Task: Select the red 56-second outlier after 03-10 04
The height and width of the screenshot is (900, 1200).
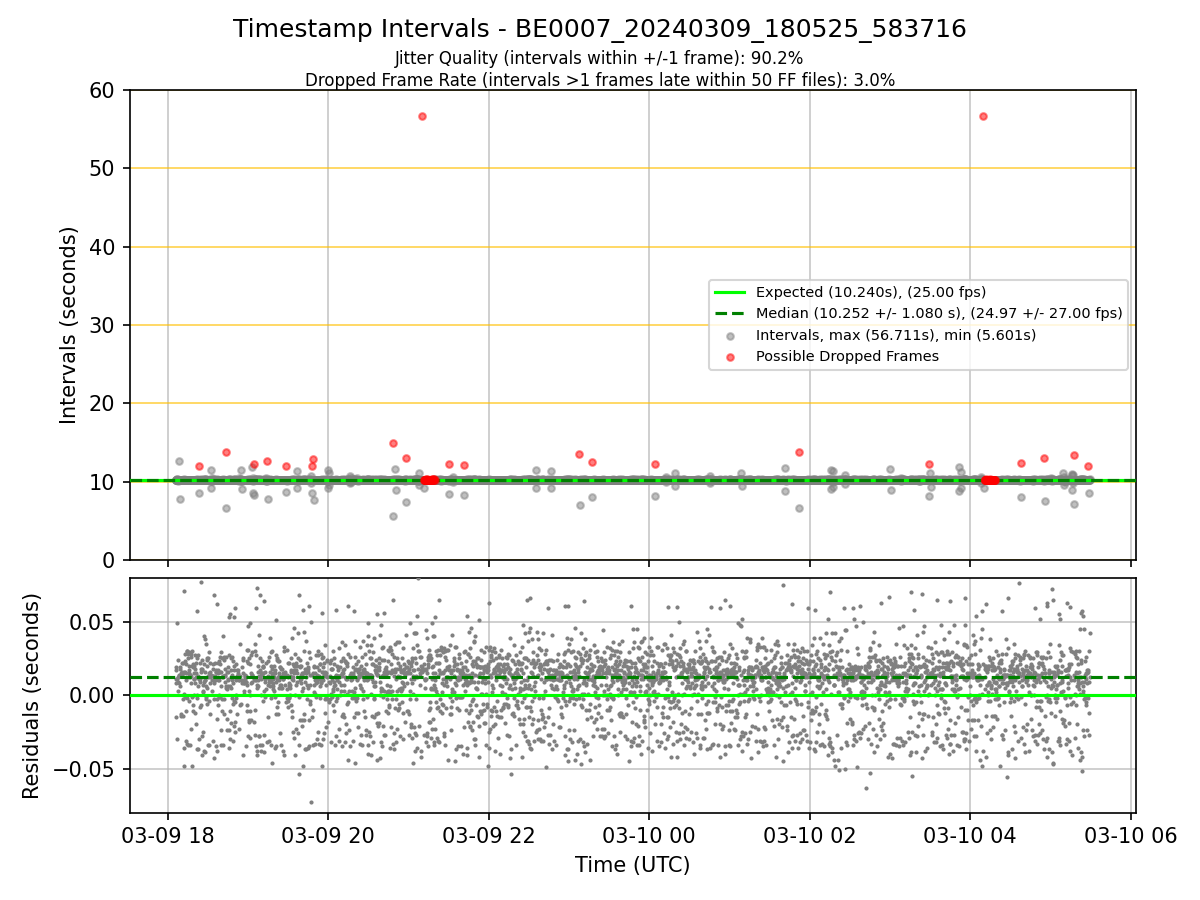Action: point(983,116)
